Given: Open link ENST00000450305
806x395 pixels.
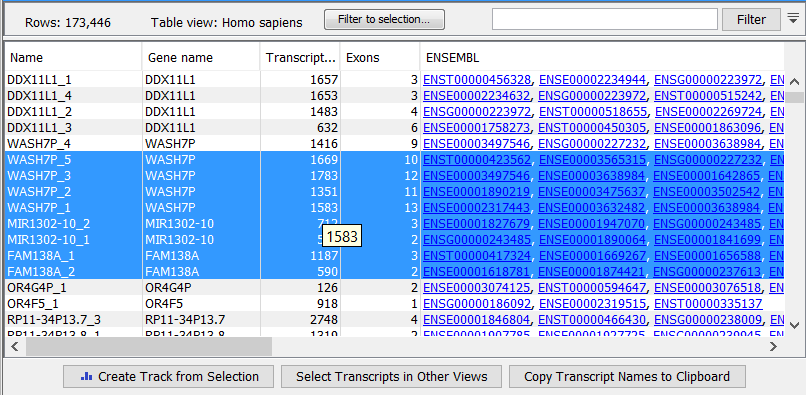Looking at the screenshot, I should pyautogui.click(x=592, y=128).
